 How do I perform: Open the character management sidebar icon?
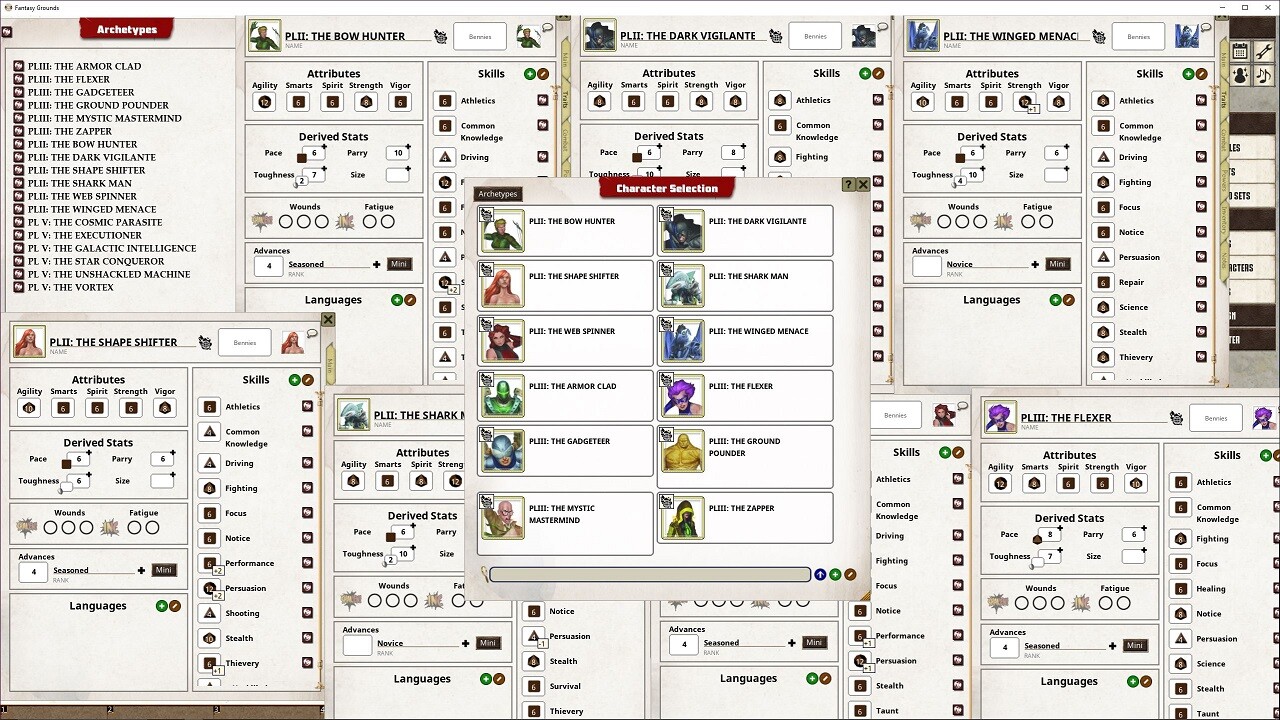coord(1240,76)
